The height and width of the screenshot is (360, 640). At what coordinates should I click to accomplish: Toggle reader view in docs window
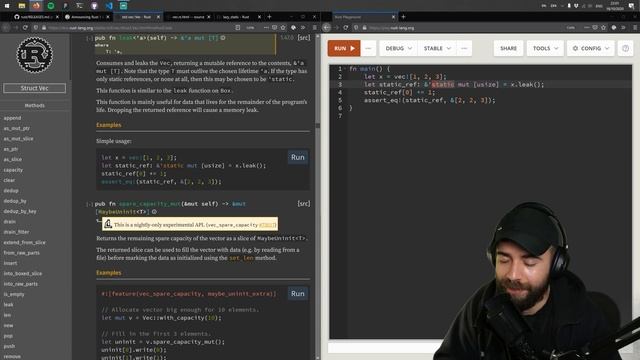point(238,27)
